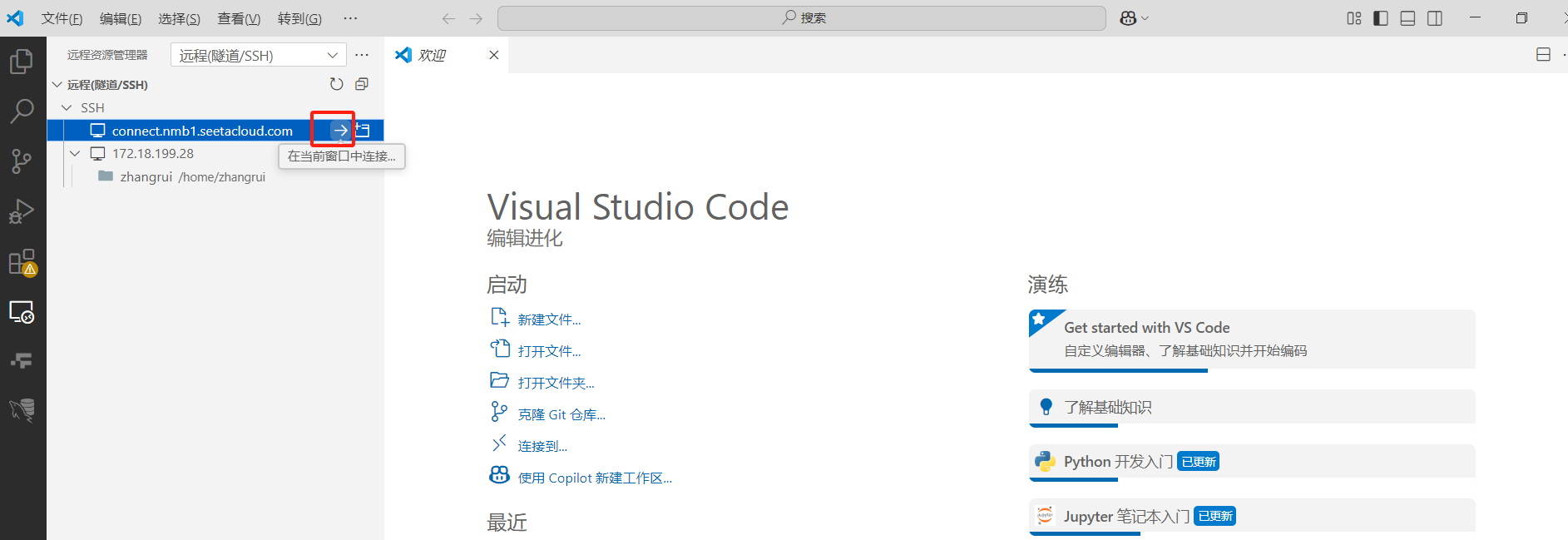This screenshot has width=1568, height=540.
Task: Collapse the 远程(隧道/SSH) section
Action: (57, 85)
